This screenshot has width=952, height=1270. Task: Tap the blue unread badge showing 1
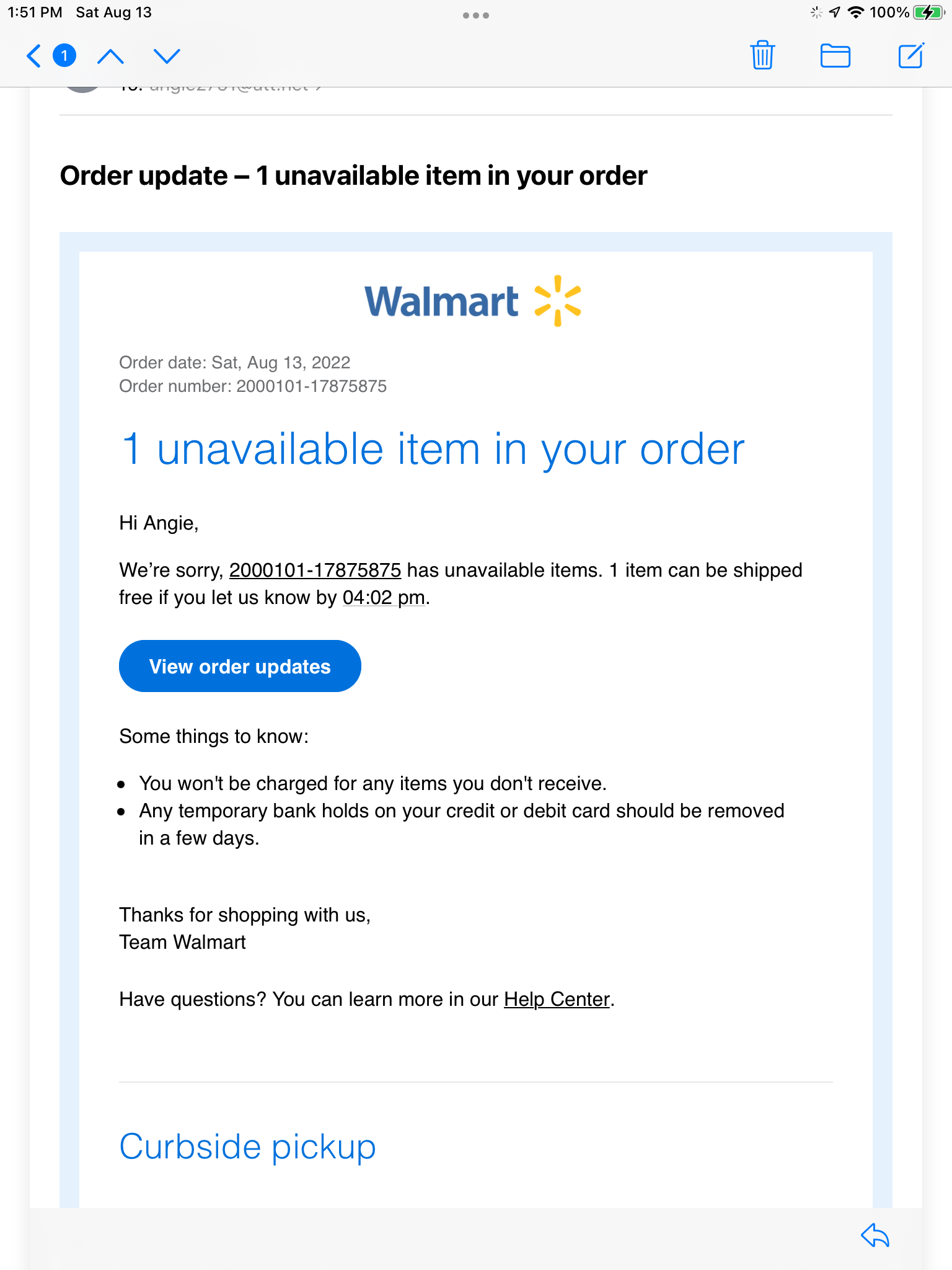pos(64,55)
